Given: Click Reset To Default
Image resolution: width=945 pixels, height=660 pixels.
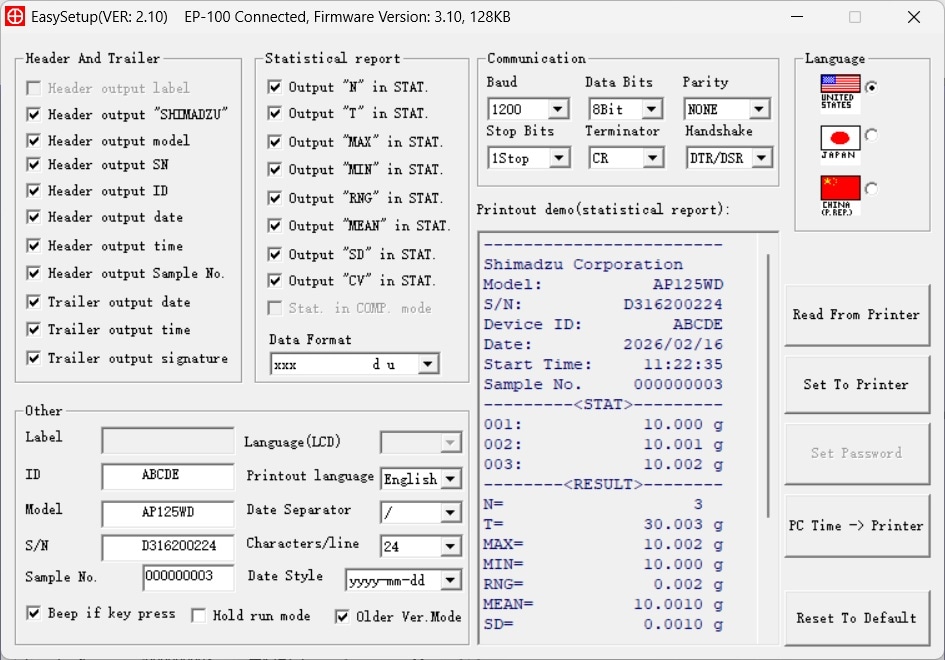Looking at the screenshot, I should point(857,618).
